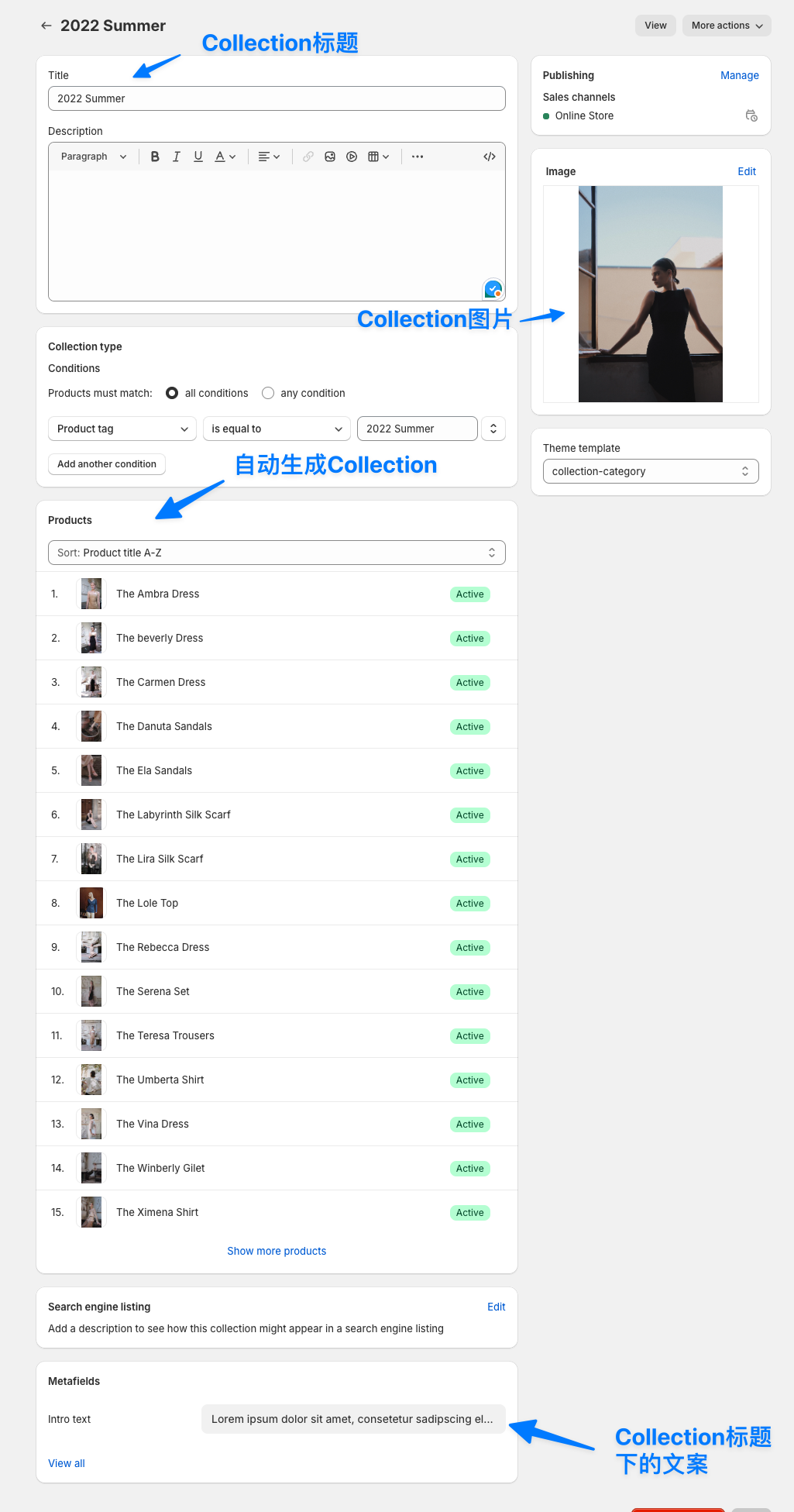This screenshot has height=1512, width=794.
Task: Click the Add another condition button
Action: [x=107, y=464]
